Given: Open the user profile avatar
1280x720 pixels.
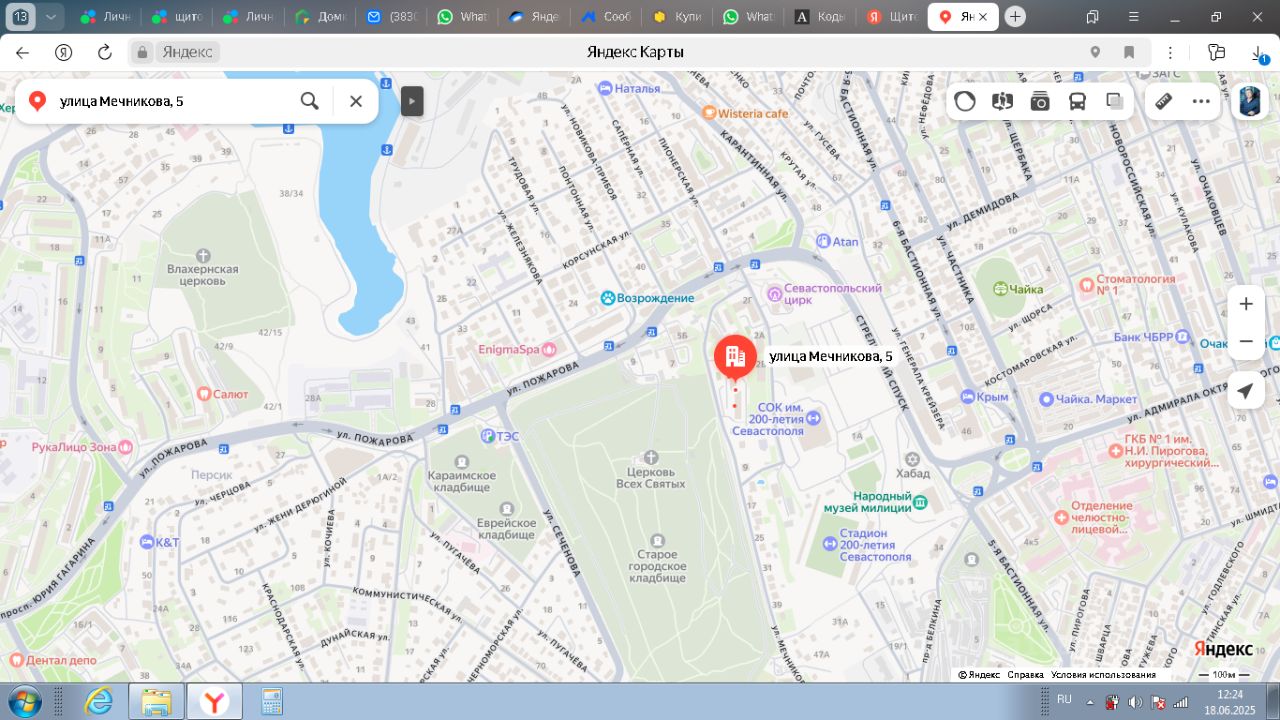Looking at the screenshot, I should tap(1250, 101).
